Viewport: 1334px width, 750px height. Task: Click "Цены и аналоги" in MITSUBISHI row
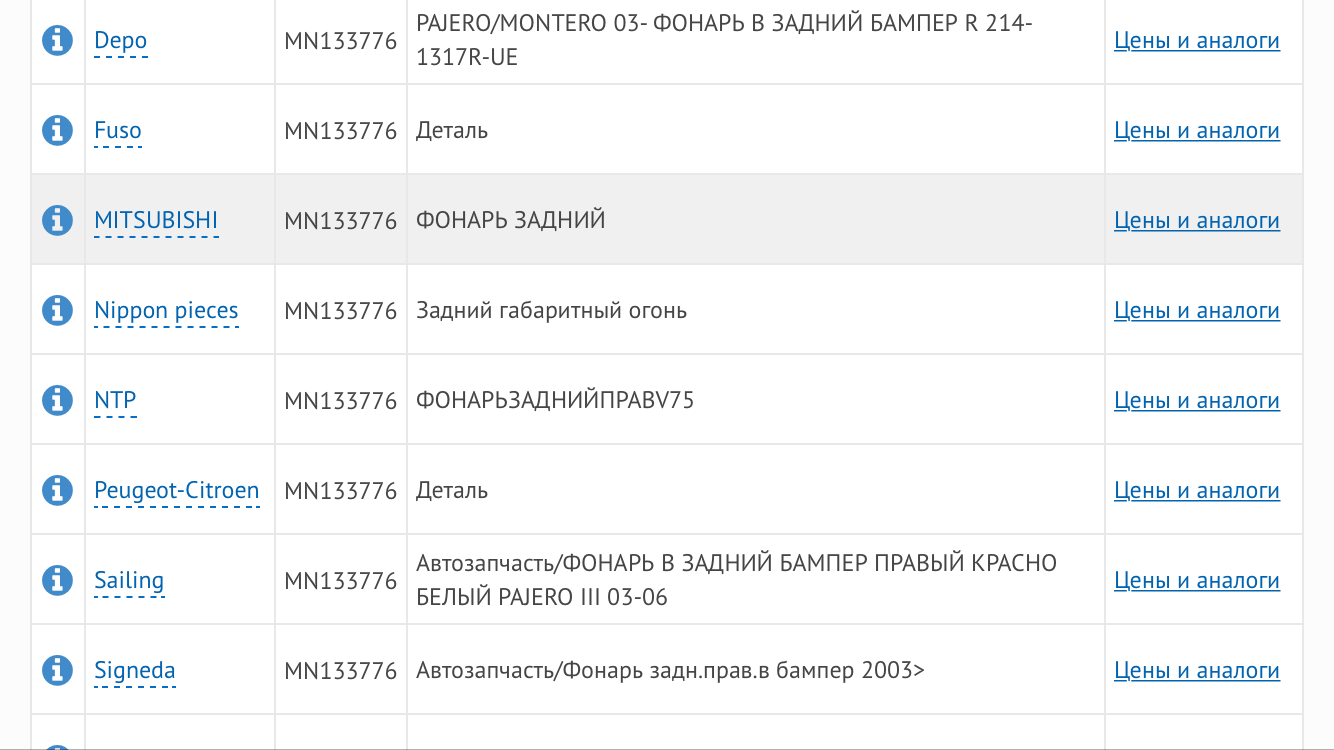1196,221
